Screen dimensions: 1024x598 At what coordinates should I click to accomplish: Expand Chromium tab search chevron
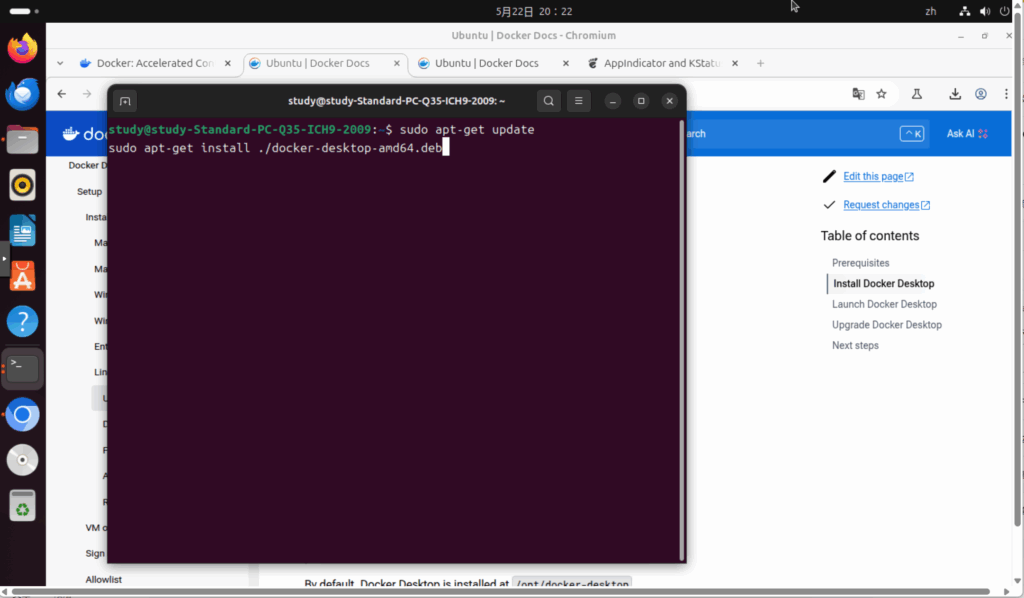pyautogui.click(x=60, y=63)
